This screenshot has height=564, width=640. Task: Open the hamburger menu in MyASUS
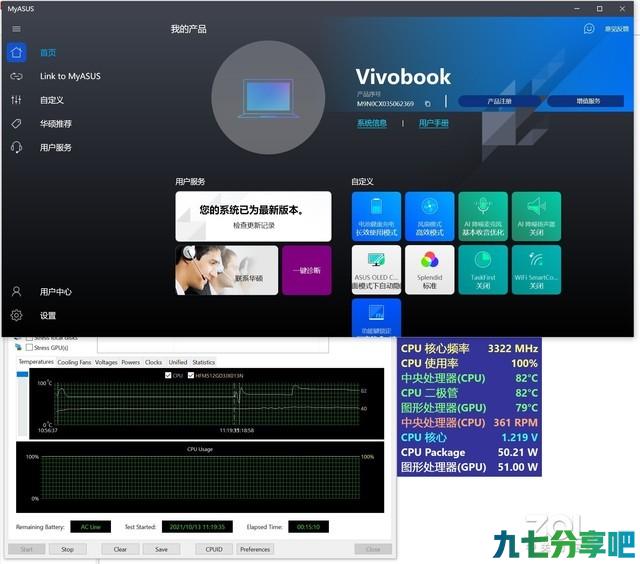click(x=16, y=29)
